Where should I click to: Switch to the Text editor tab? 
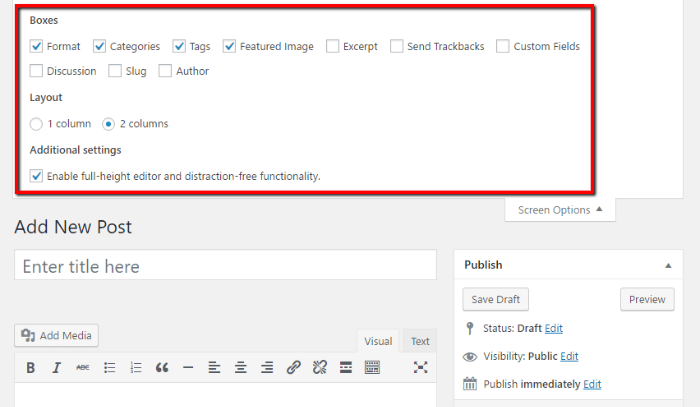tap(420, 341)
